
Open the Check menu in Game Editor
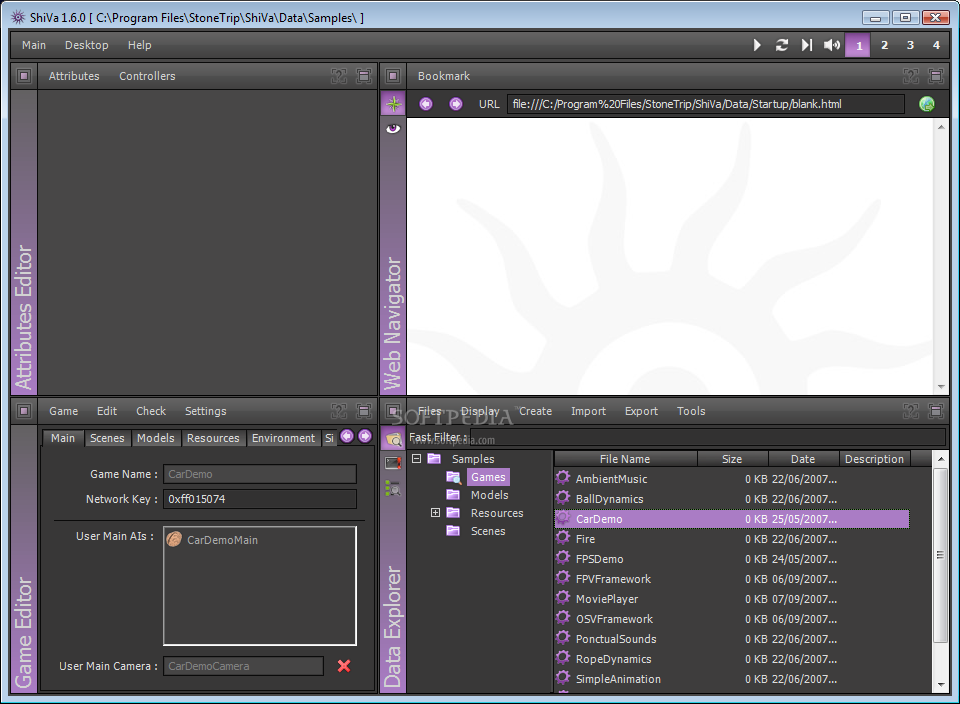(151, 411)
